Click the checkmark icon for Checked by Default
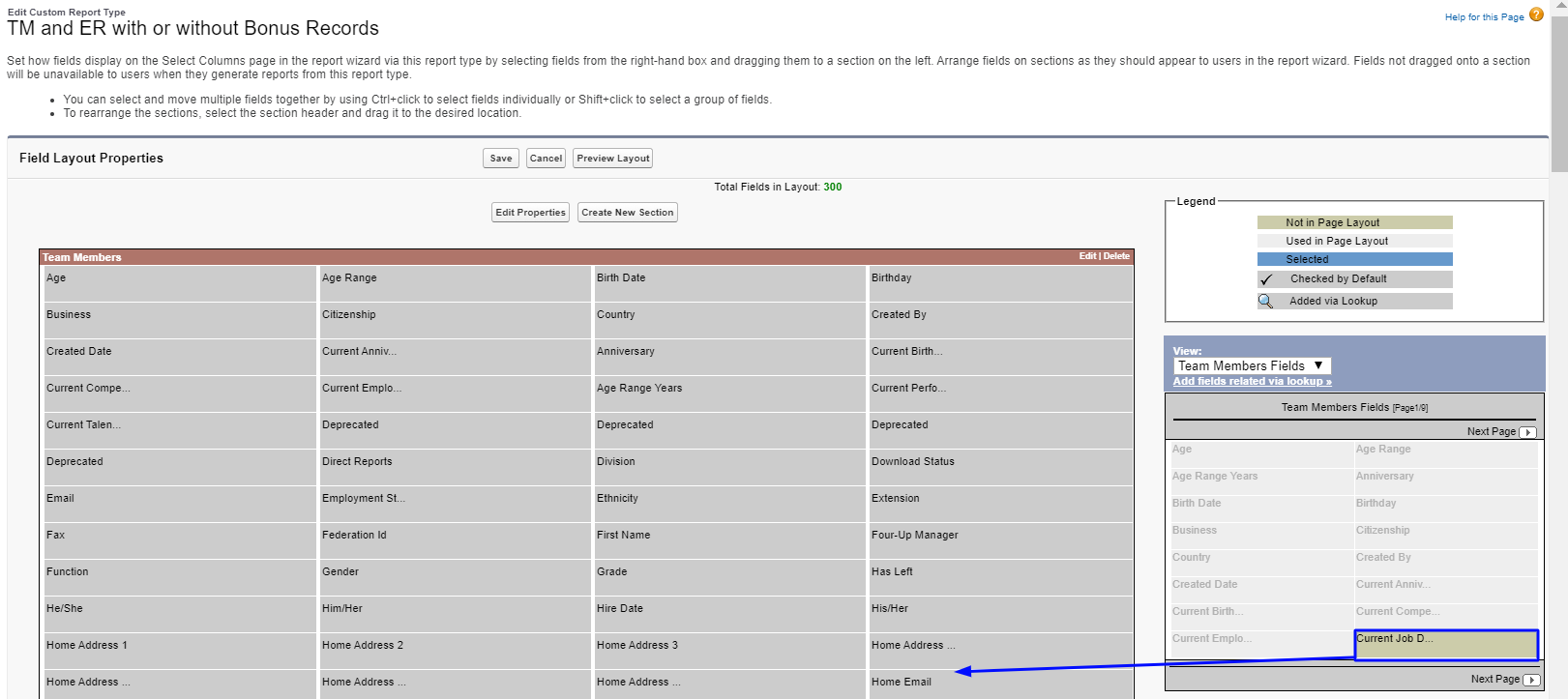Image resolution: width=1568 pixels, height=699 pixels. tap(1266, 279)
